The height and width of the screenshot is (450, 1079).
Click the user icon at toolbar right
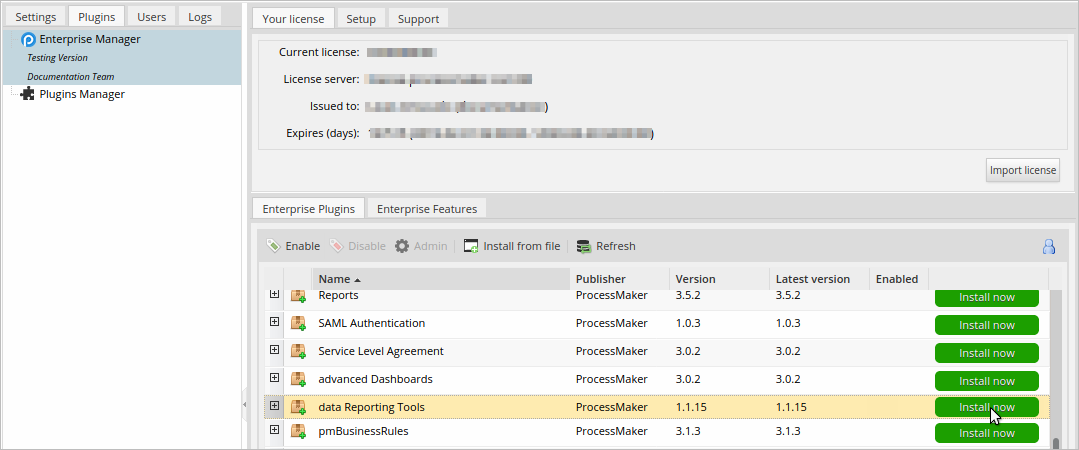coord(1049,246)
